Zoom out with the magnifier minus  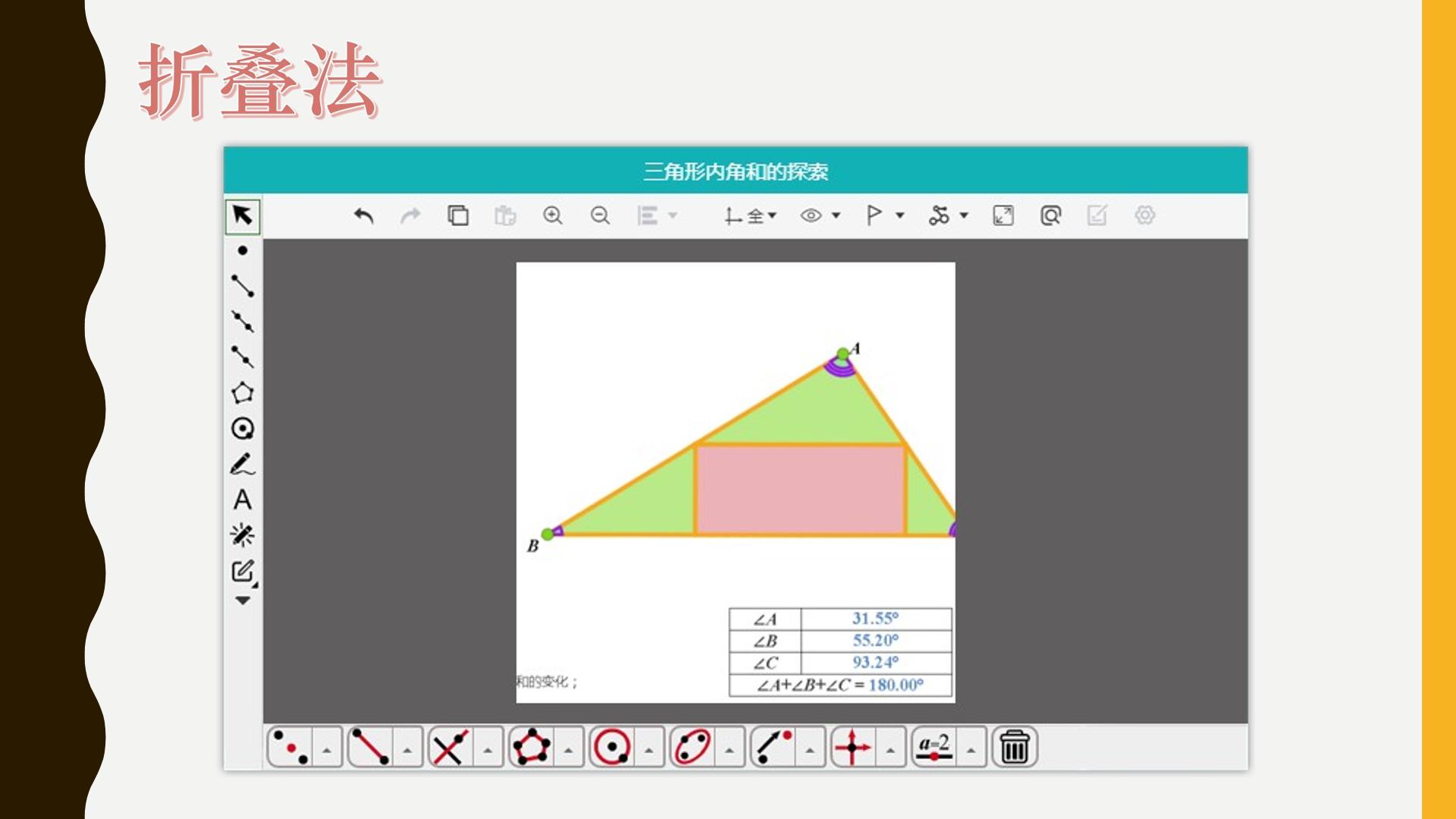pos(600,216)
